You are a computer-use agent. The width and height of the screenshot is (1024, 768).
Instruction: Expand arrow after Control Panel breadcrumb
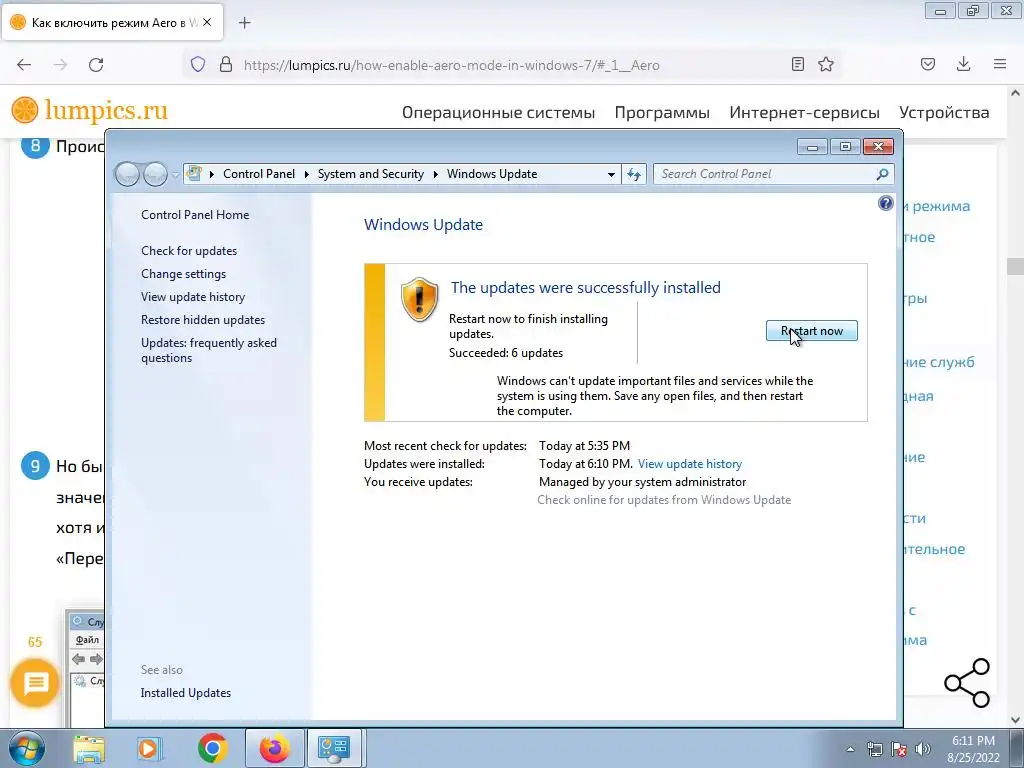coord(306,174)
